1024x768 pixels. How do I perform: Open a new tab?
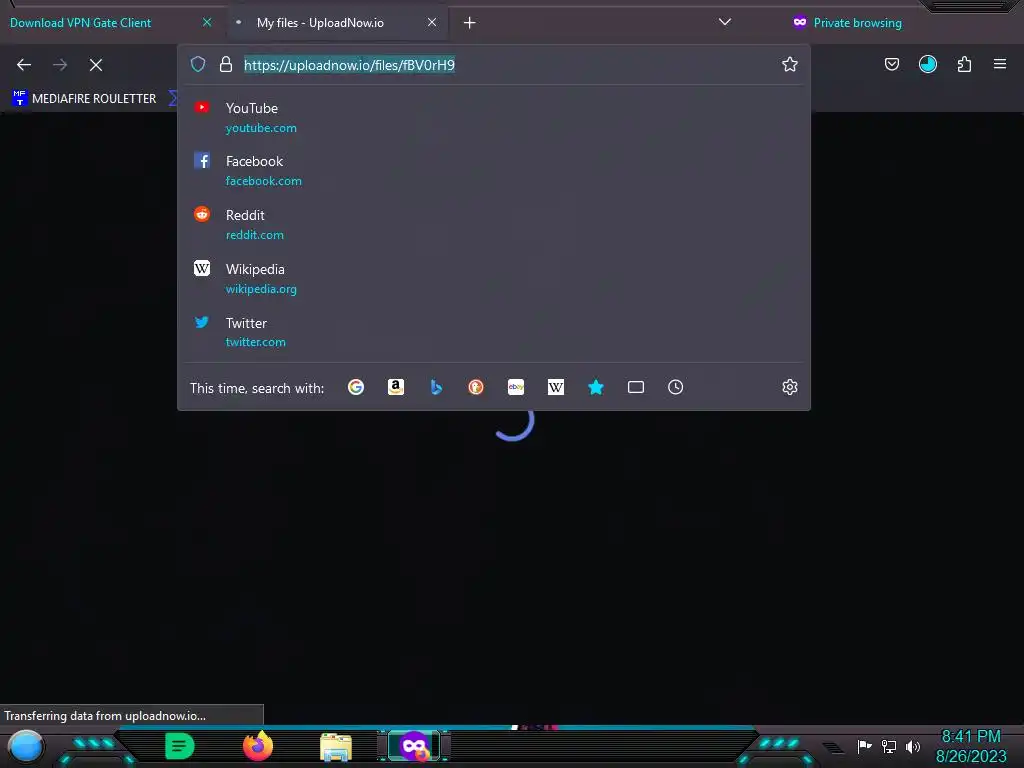click(x=470, y=23)
